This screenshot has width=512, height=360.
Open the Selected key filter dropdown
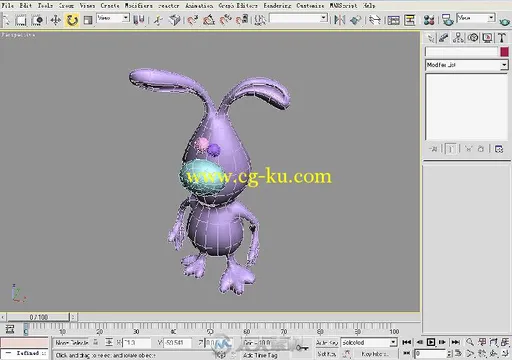click(x=369, y=342)
